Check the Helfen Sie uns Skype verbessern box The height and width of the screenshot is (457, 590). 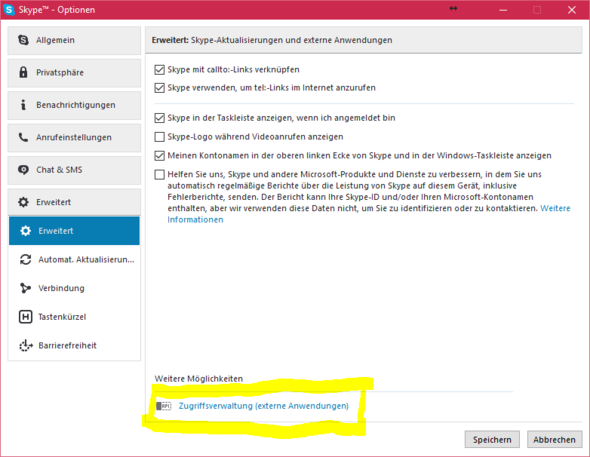160,175
